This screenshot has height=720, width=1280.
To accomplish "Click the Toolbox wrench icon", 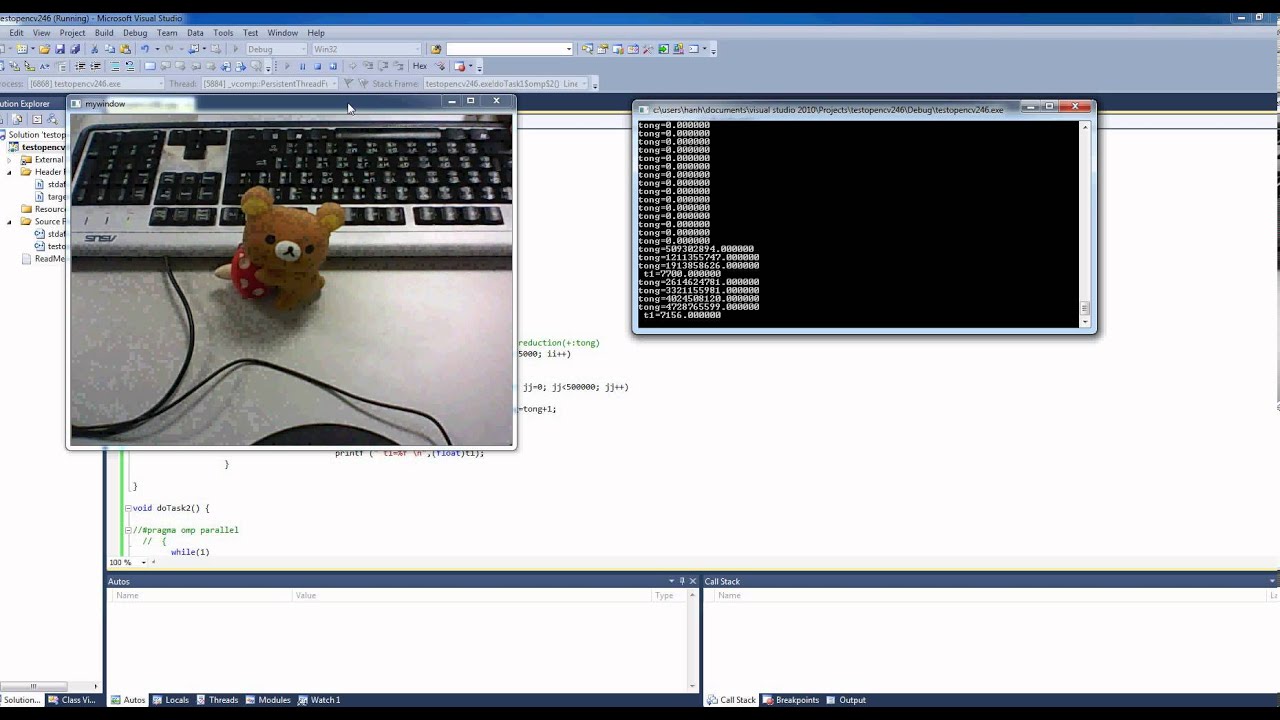I will (648, 49).
